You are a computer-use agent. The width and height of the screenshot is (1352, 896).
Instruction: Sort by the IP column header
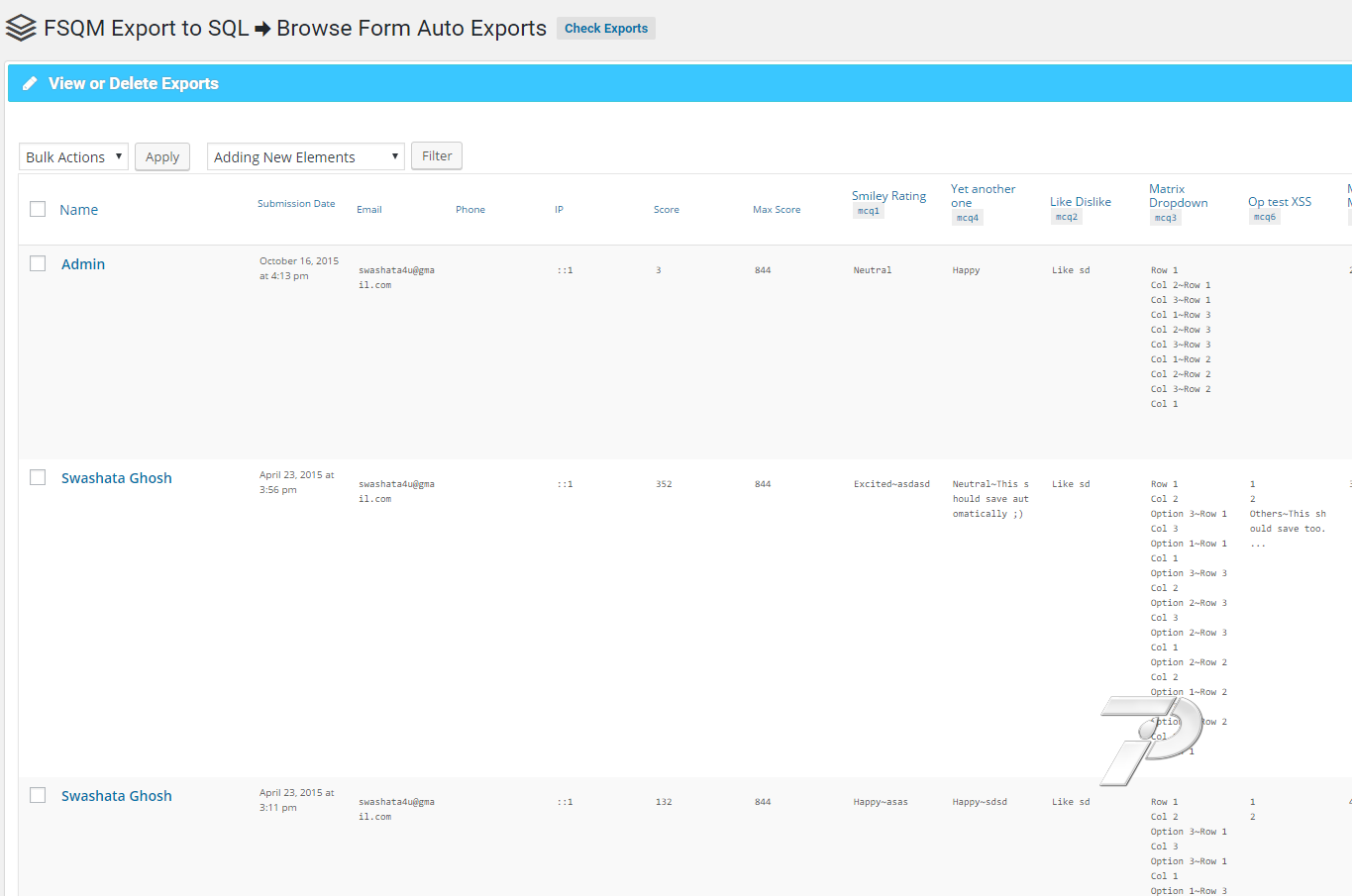(559, 210)
